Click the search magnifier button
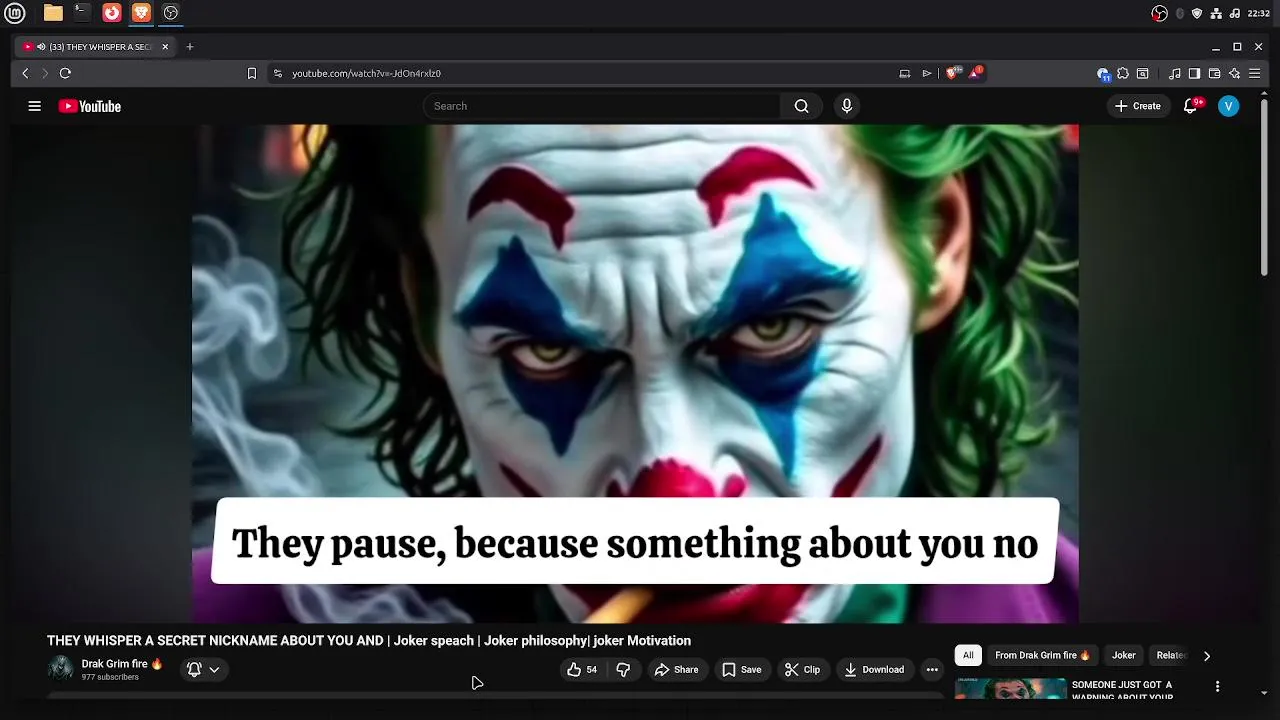 [801, 106]
